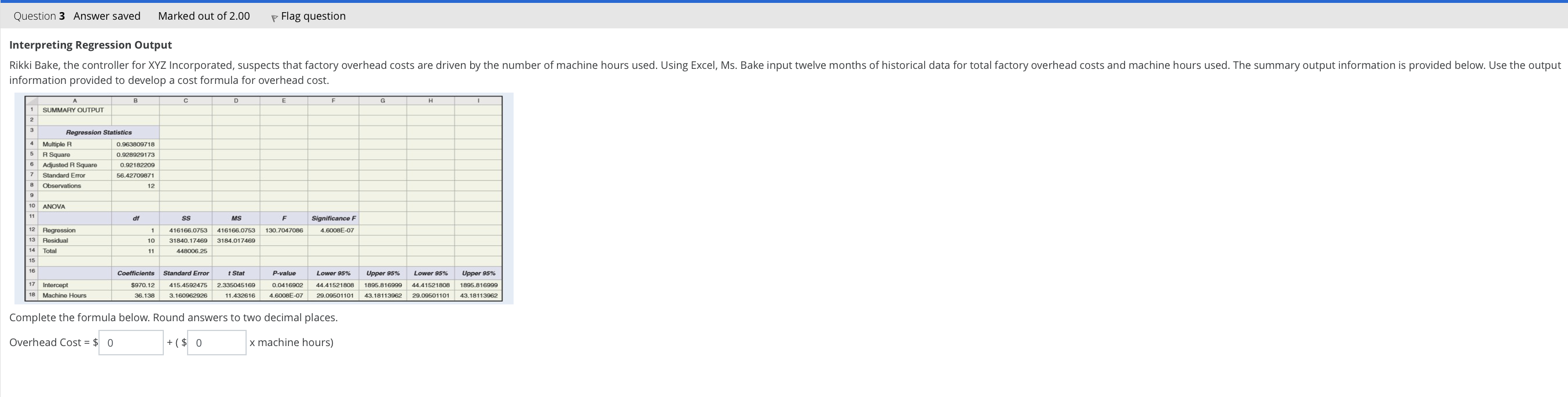Click the 'SUMMARY OUTPUT' cell in the table
This screenshot has height=397, width=1568.
tap(73, 110)
